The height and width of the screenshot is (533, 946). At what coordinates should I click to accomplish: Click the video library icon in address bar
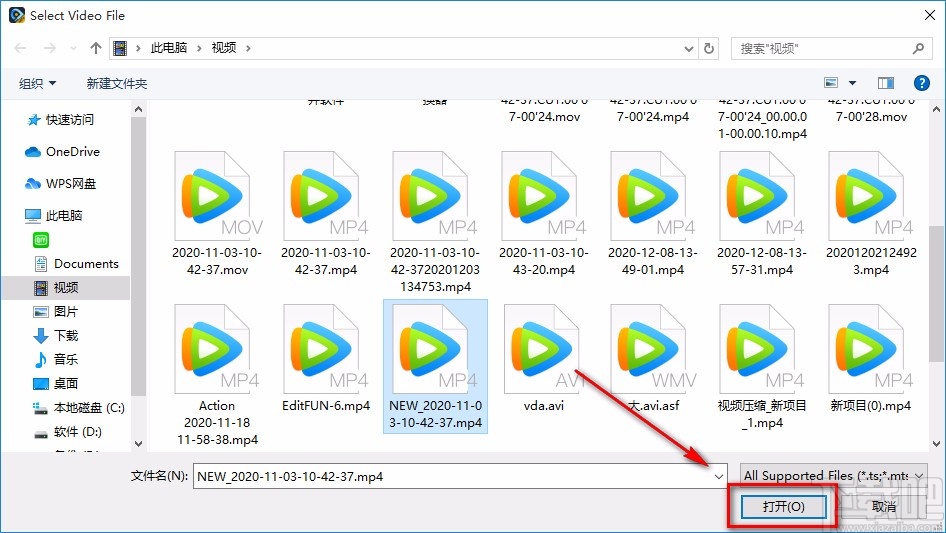121,48
